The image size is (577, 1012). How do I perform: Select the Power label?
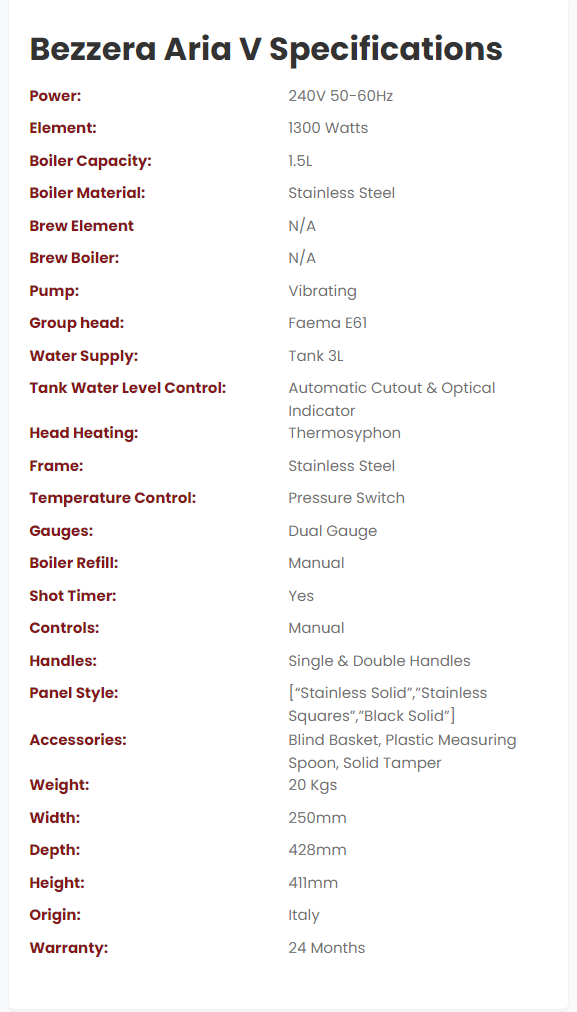[56, 96]
